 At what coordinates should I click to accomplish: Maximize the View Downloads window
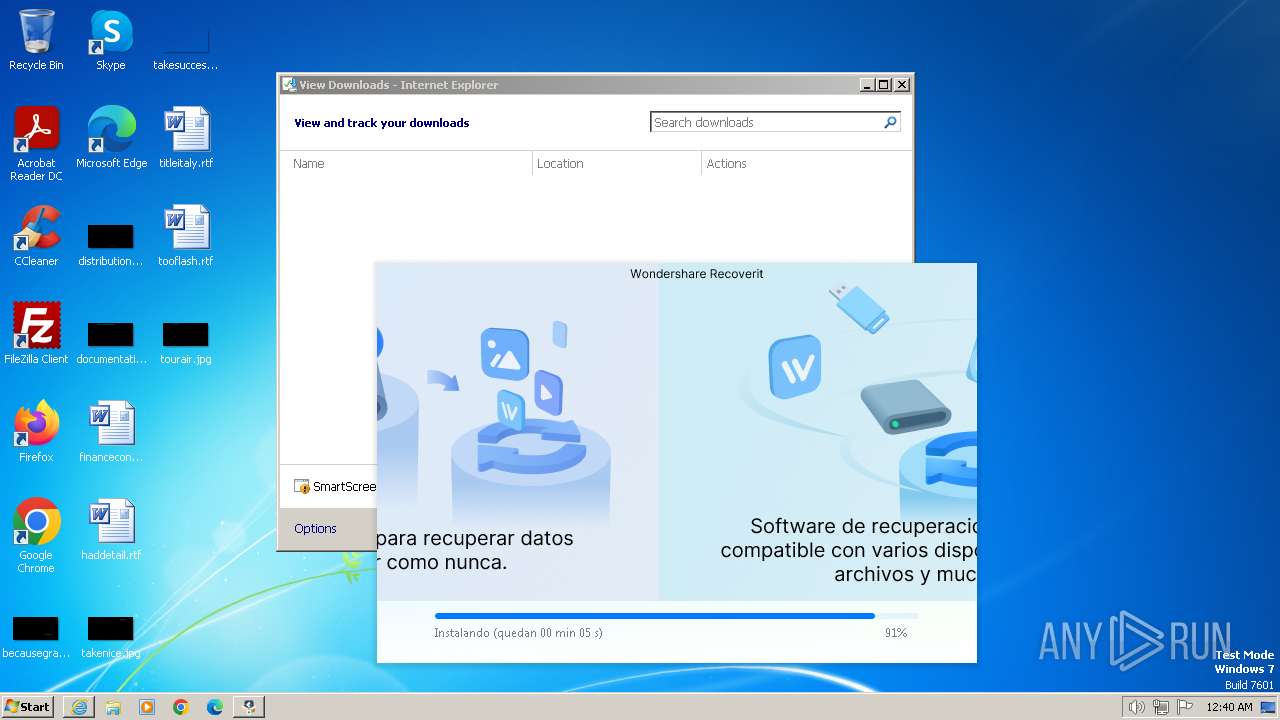coord(884,85)
